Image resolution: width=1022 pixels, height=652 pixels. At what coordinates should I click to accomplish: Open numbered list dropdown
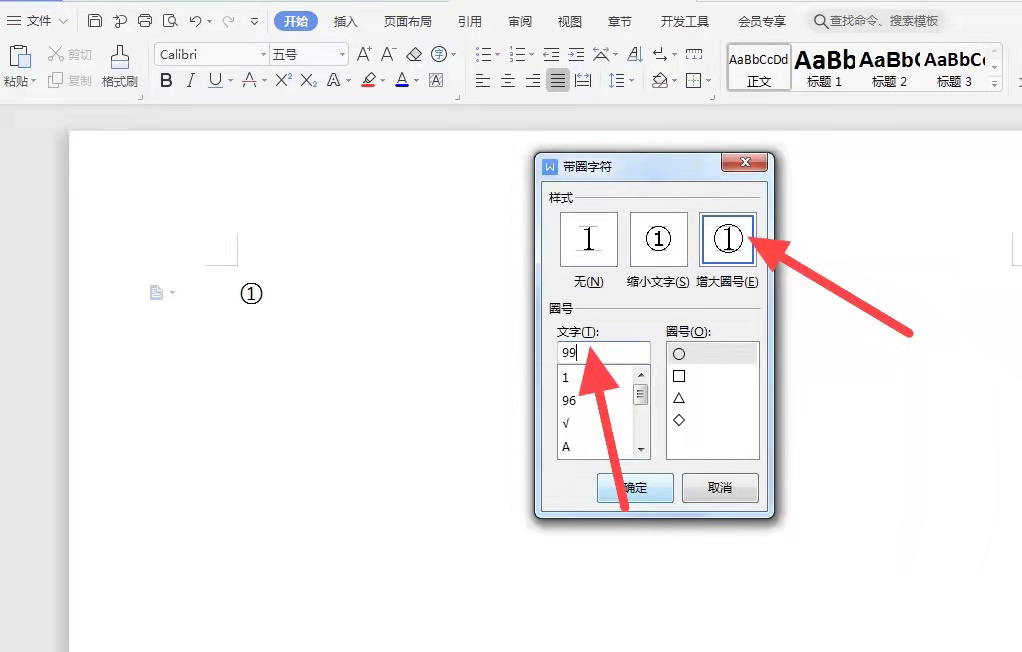pos(531,55)
